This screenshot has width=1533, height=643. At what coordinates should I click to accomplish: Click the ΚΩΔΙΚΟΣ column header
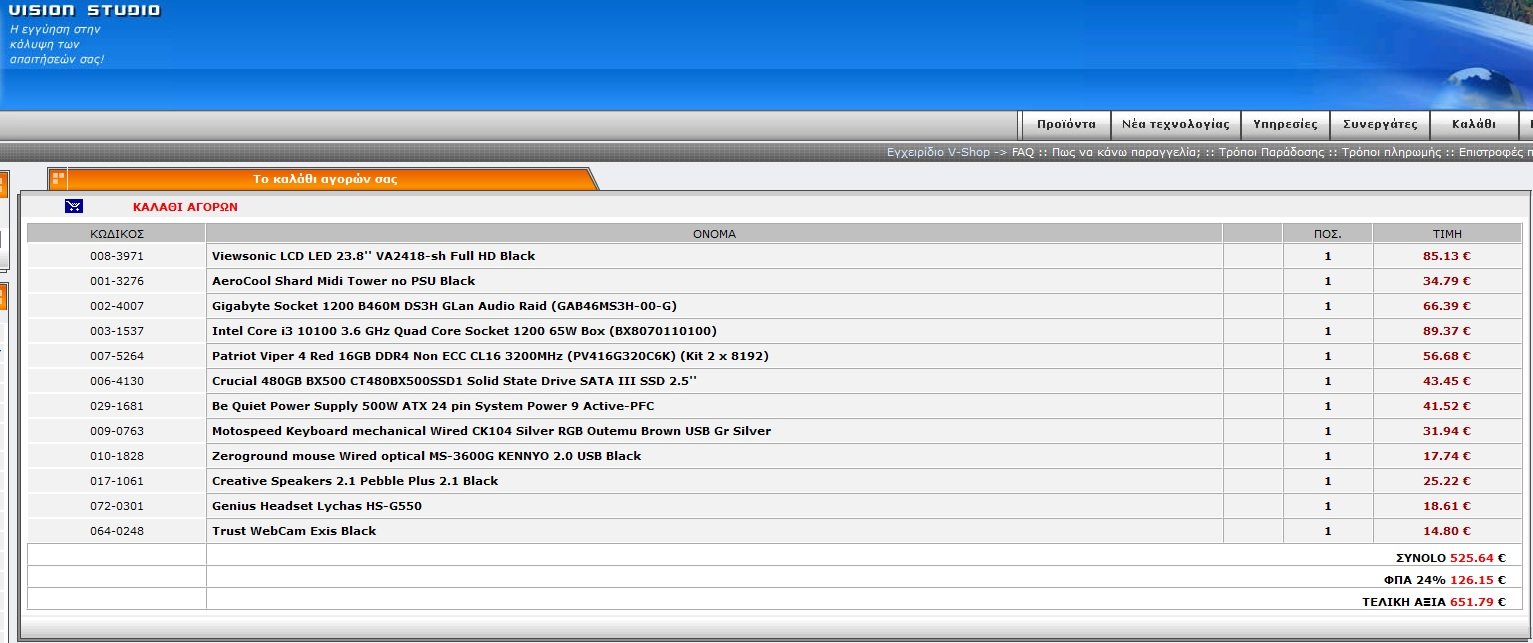click(117, 233)
